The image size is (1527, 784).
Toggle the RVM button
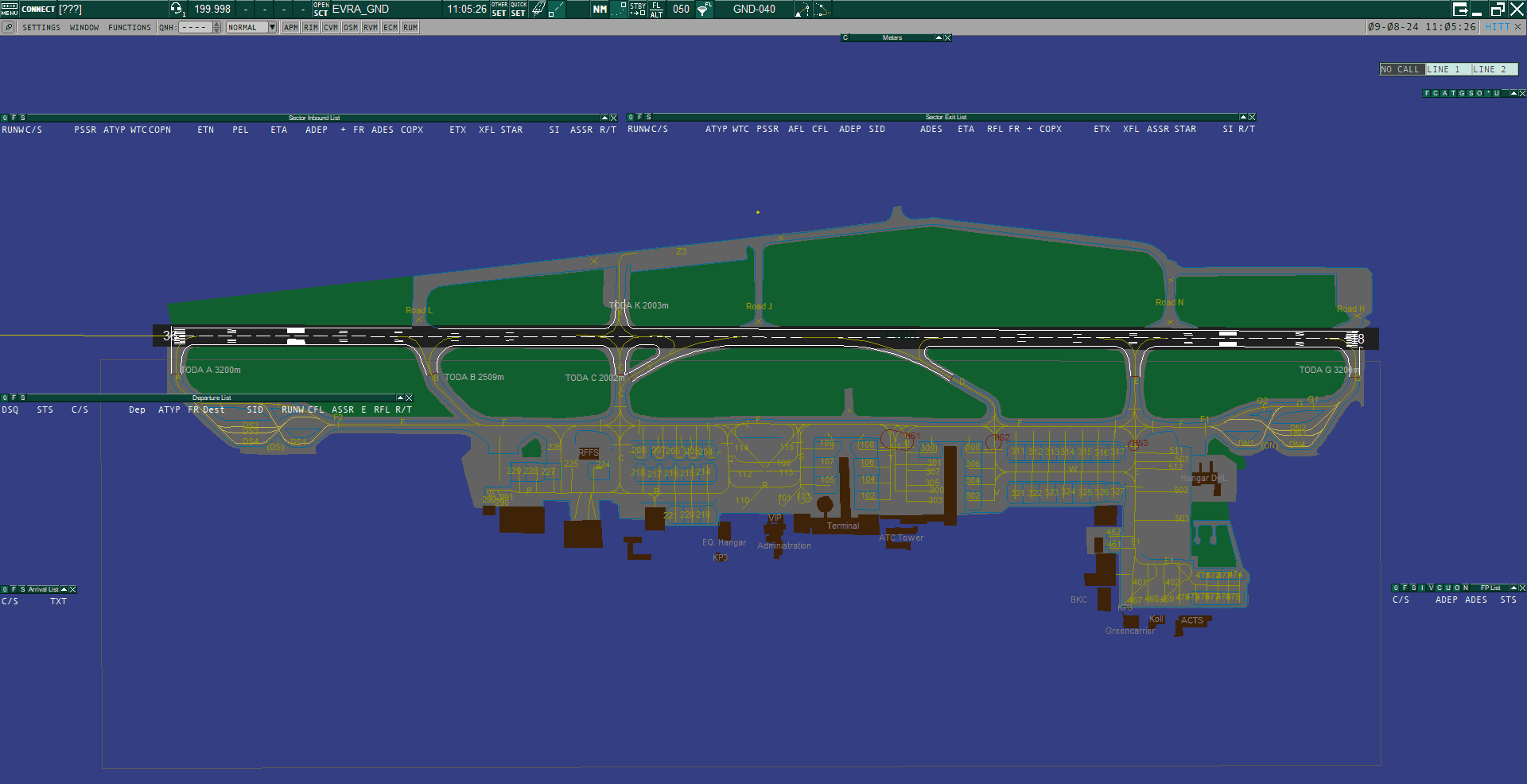click(371, 27)
